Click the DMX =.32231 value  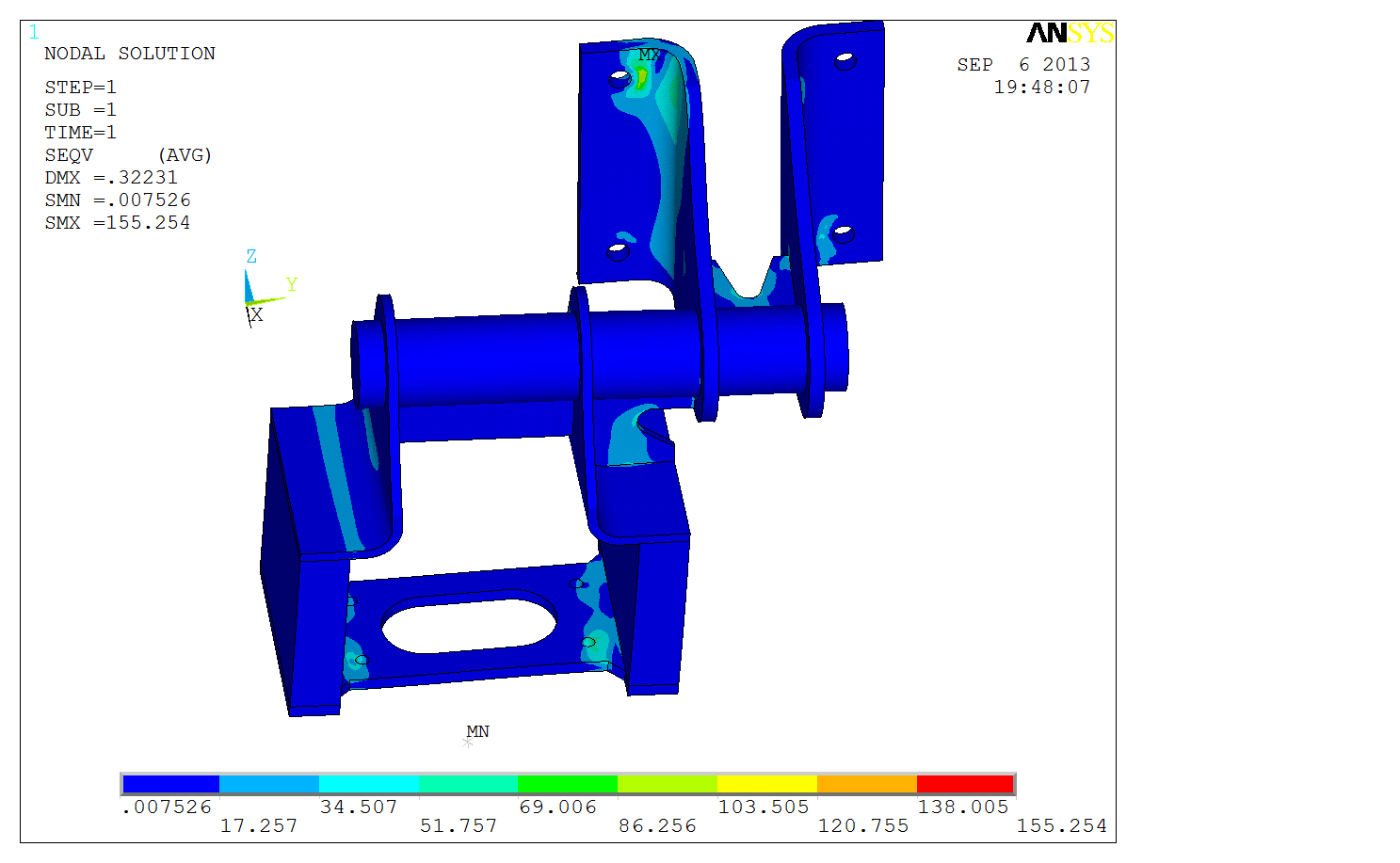click(x=111, y=178)
